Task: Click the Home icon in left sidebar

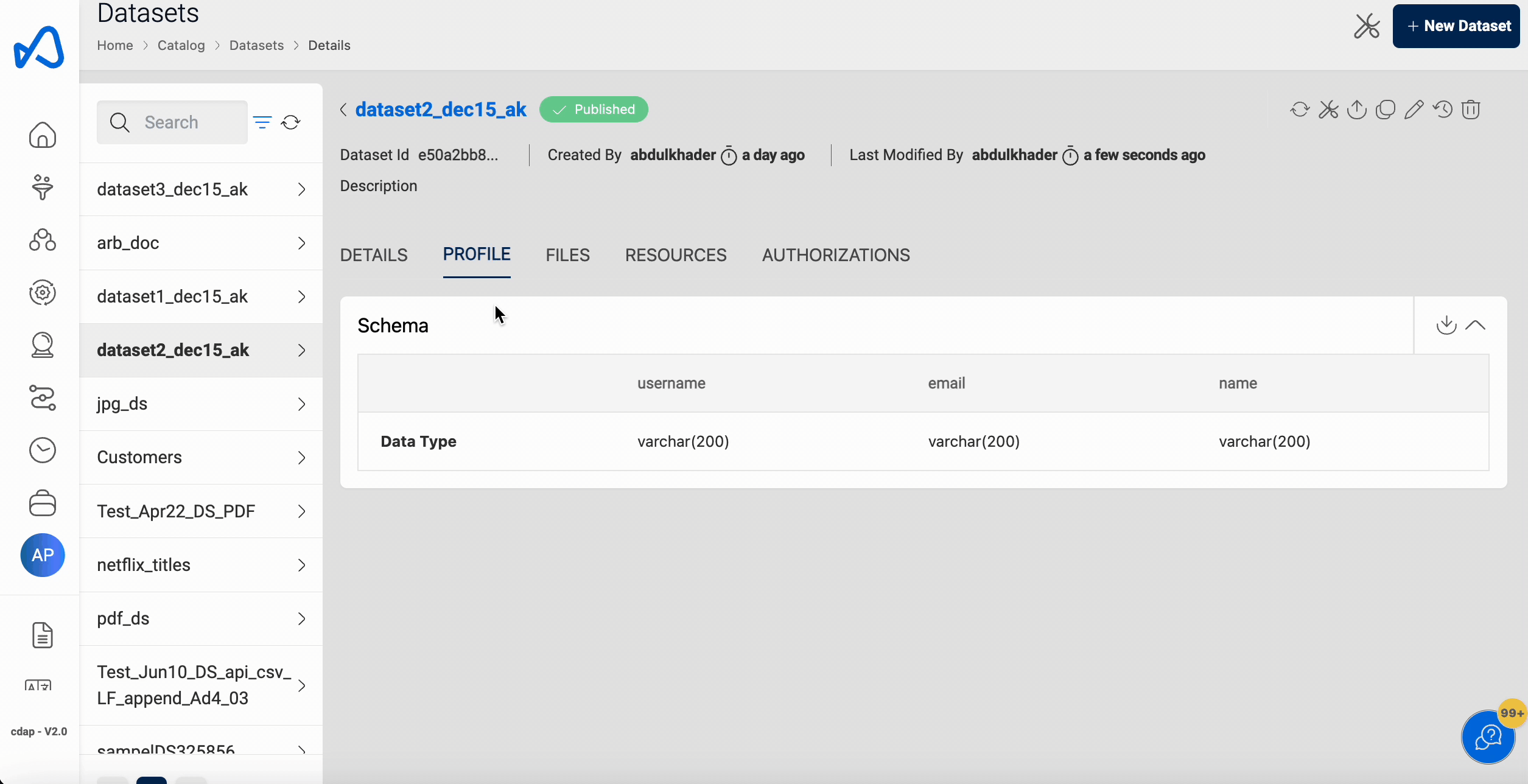Action: (42, 134)
